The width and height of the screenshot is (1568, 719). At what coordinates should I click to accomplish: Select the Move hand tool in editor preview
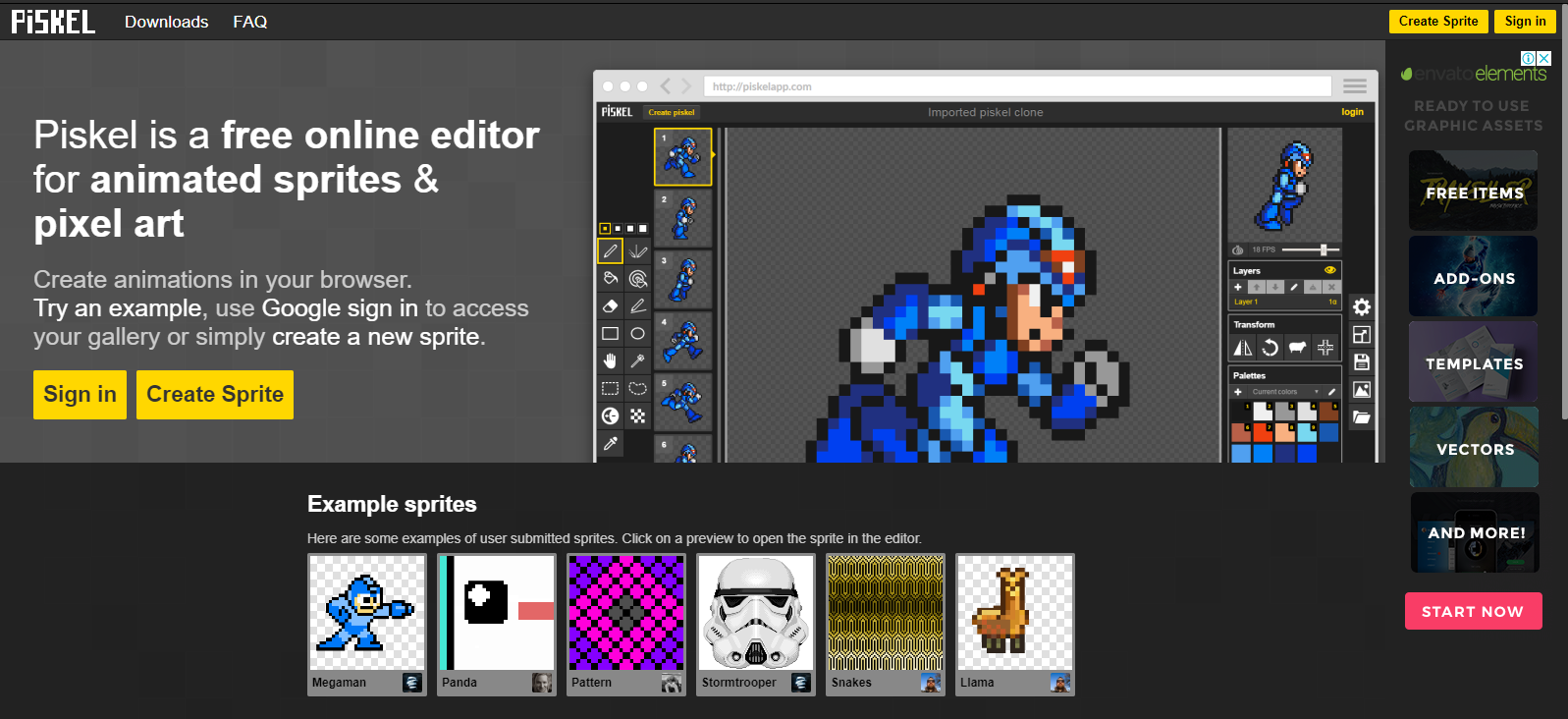(x=610, y=361)
